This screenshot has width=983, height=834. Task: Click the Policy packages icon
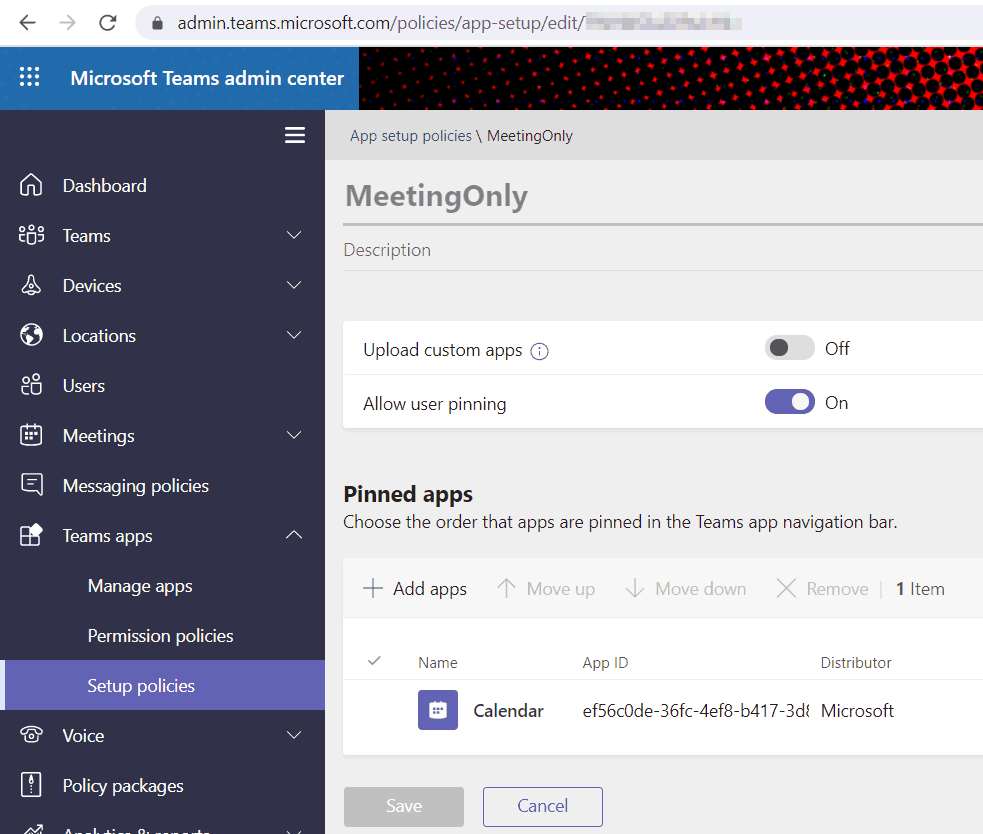tap(31, 785)
